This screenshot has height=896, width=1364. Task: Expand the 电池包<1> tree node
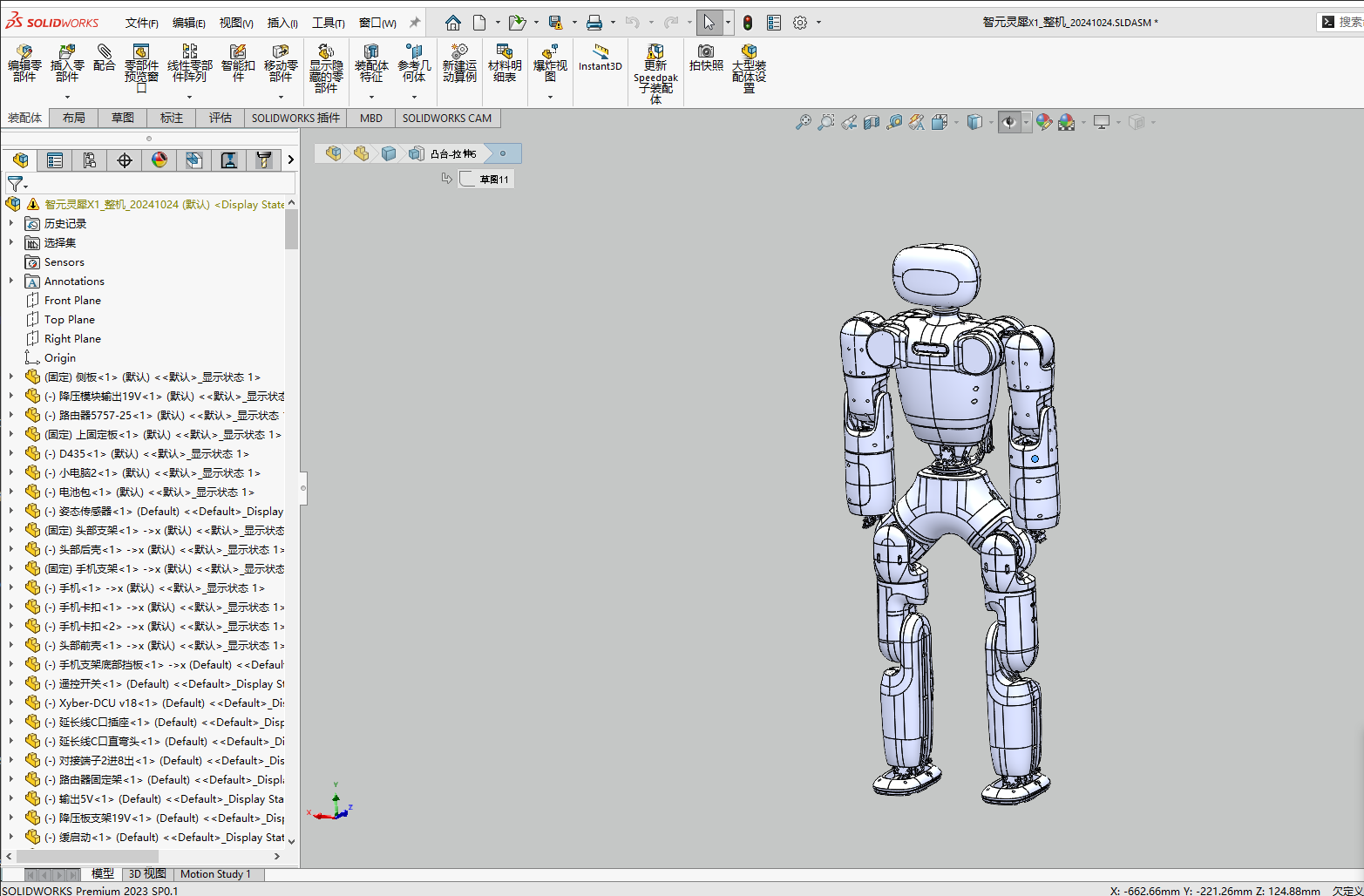coord(11,492)
